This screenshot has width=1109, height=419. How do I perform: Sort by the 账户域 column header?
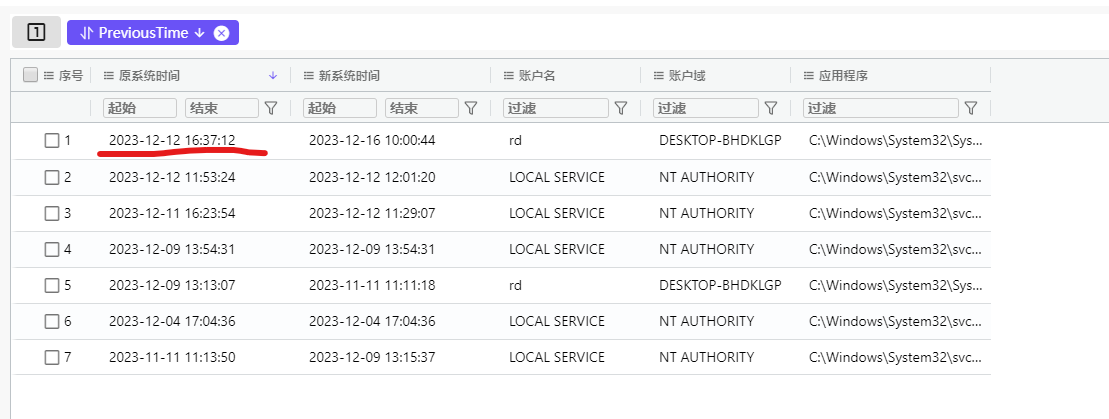point(687,76)
